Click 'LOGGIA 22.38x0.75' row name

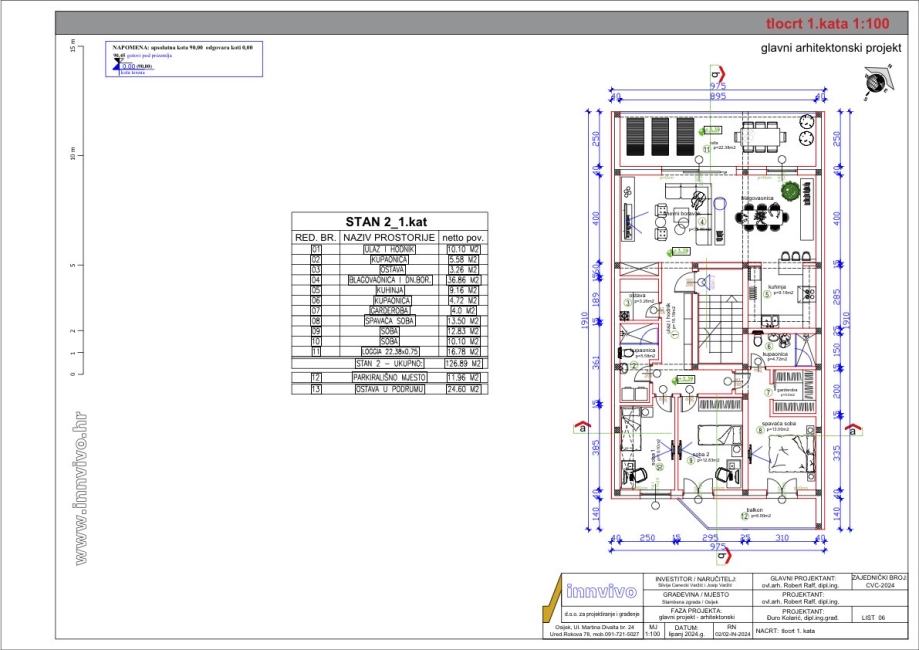point(390,352)
